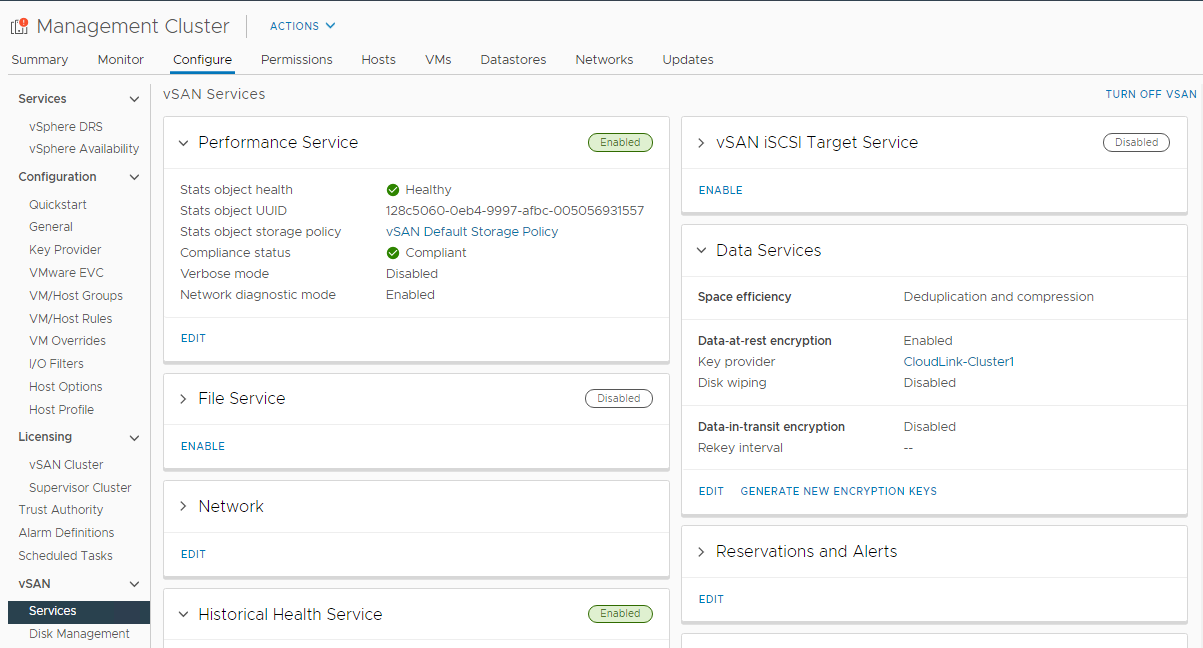Switch to the Monitor tab
Image resolution: width=1203 pixels, height=648 pixels.
click(120, 60)
